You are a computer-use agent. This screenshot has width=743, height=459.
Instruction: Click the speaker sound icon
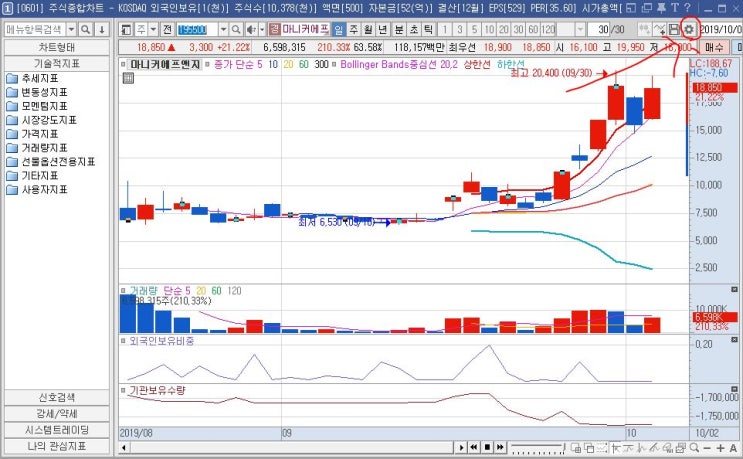click(251, 30)
